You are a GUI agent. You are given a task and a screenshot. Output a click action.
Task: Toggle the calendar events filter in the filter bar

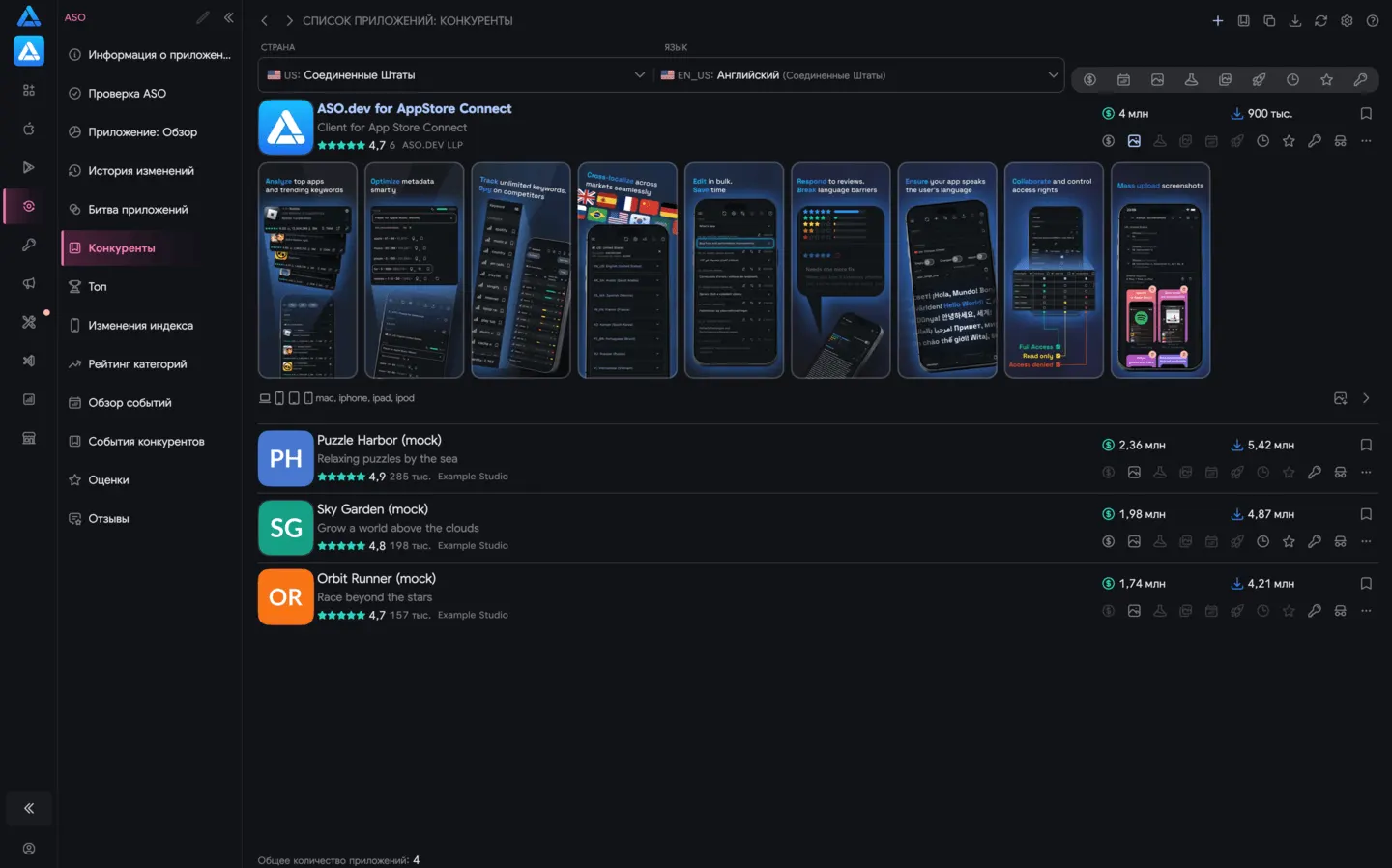(1123, 79)
